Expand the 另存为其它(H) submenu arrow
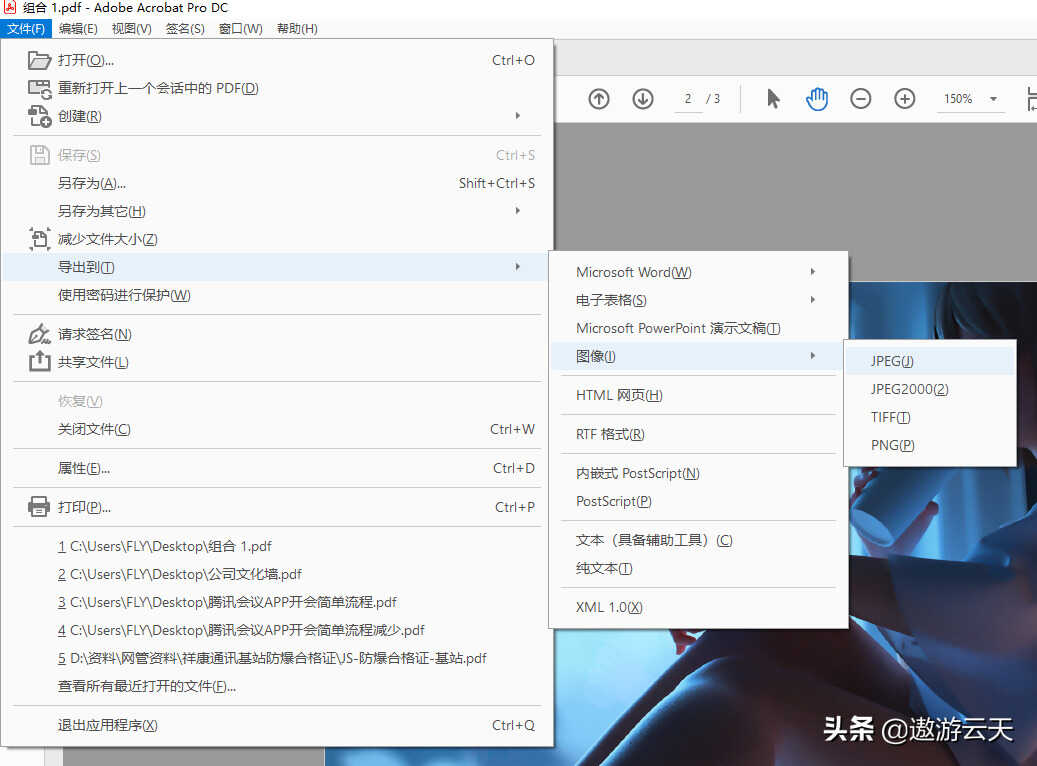This screenshot has width=1037, height=766. coord(518,210)
